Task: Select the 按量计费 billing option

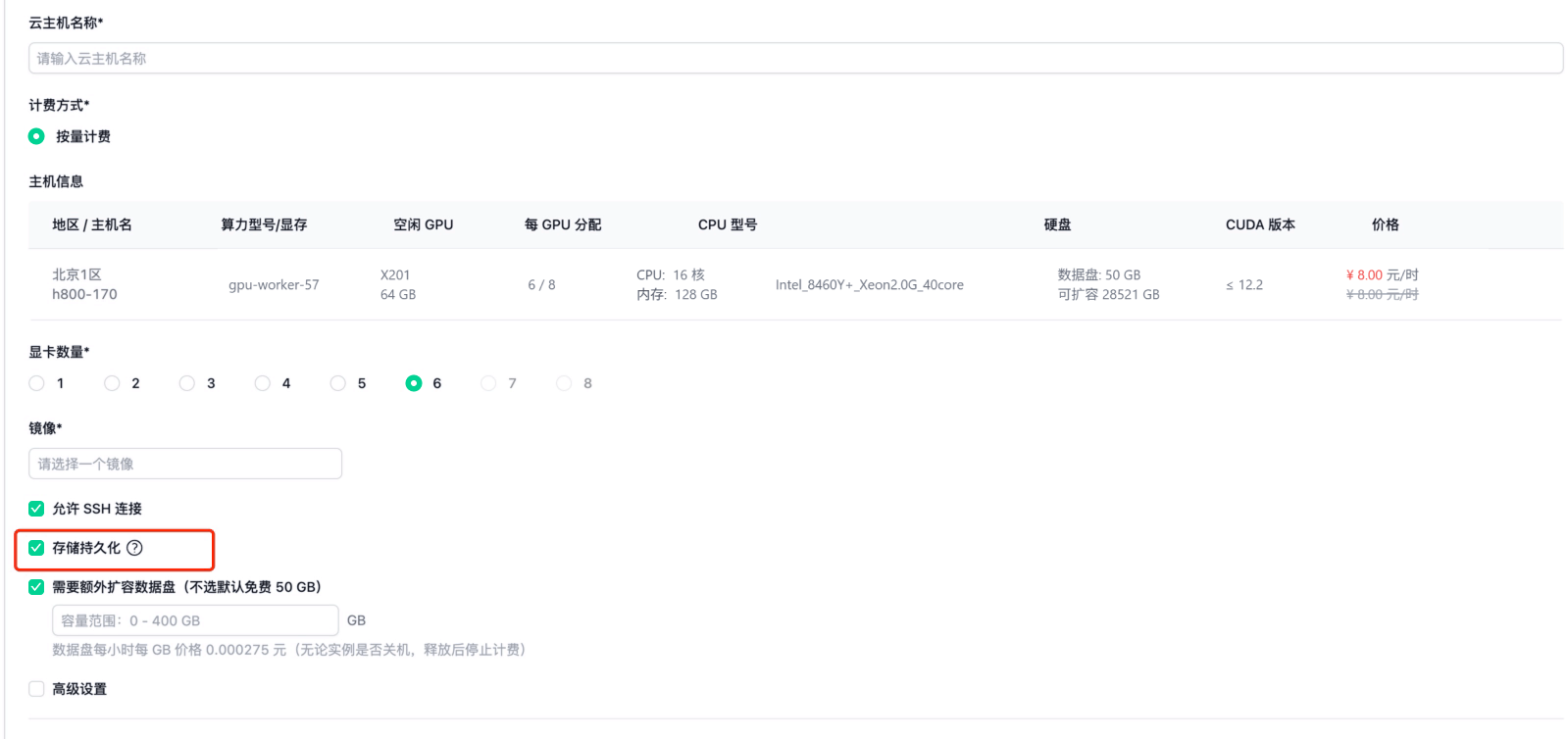Action: pyautogui.click(x=36, y=136)
